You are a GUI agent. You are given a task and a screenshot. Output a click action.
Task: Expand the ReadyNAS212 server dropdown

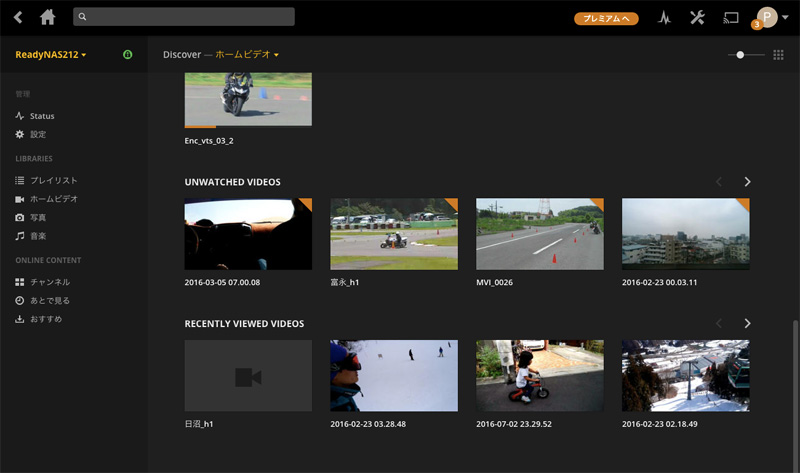tap(51, 54)
